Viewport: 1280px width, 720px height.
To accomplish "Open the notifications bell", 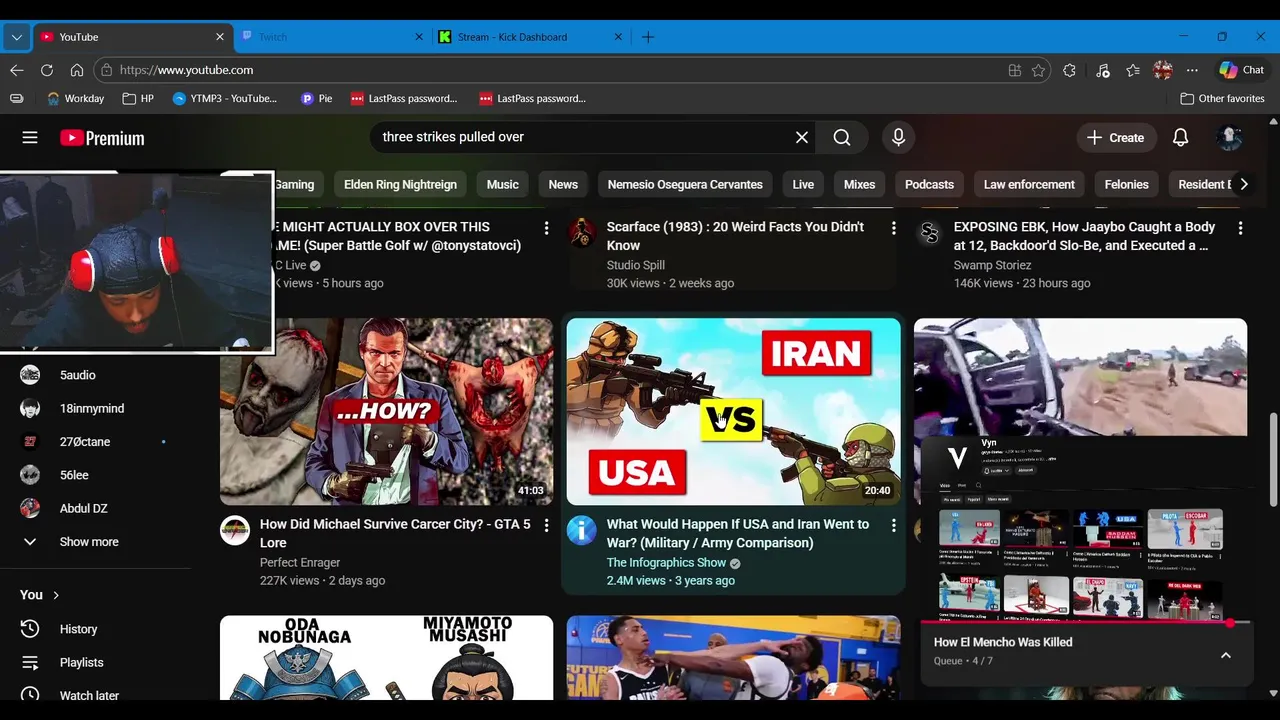I will (x=1180, y=138).
